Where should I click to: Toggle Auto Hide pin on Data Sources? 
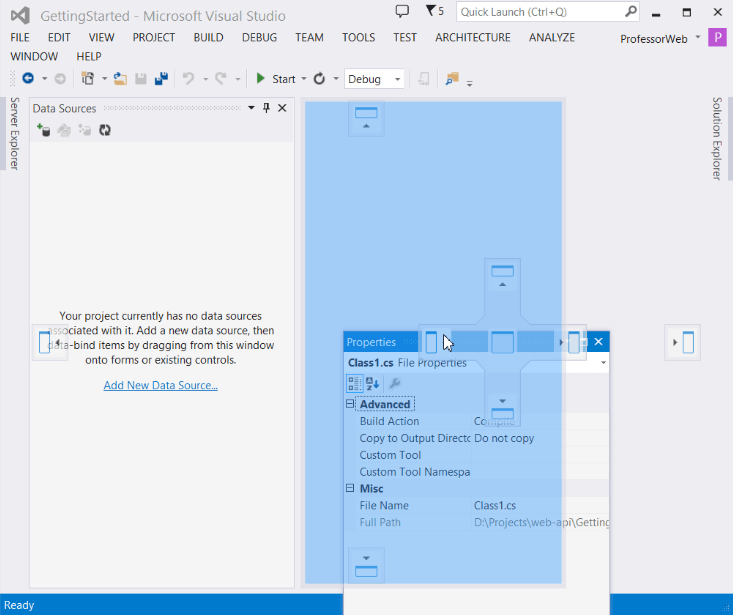click(x=266, y=108)
